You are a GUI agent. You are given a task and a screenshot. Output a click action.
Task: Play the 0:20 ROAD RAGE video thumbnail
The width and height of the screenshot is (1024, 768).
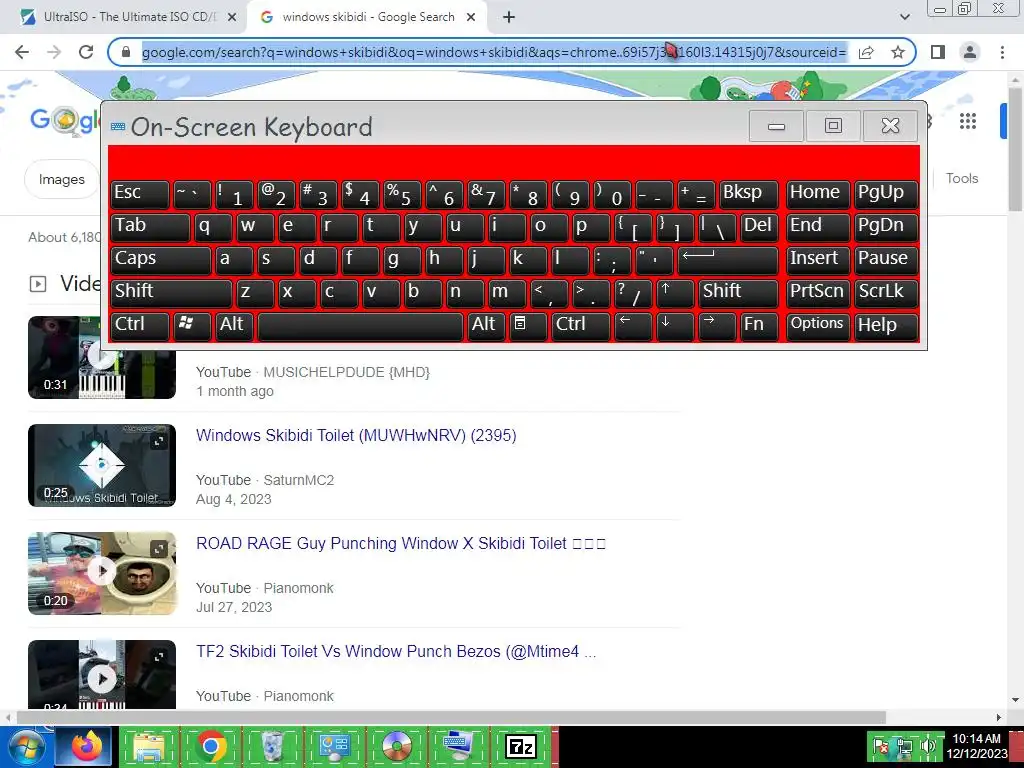102,573
